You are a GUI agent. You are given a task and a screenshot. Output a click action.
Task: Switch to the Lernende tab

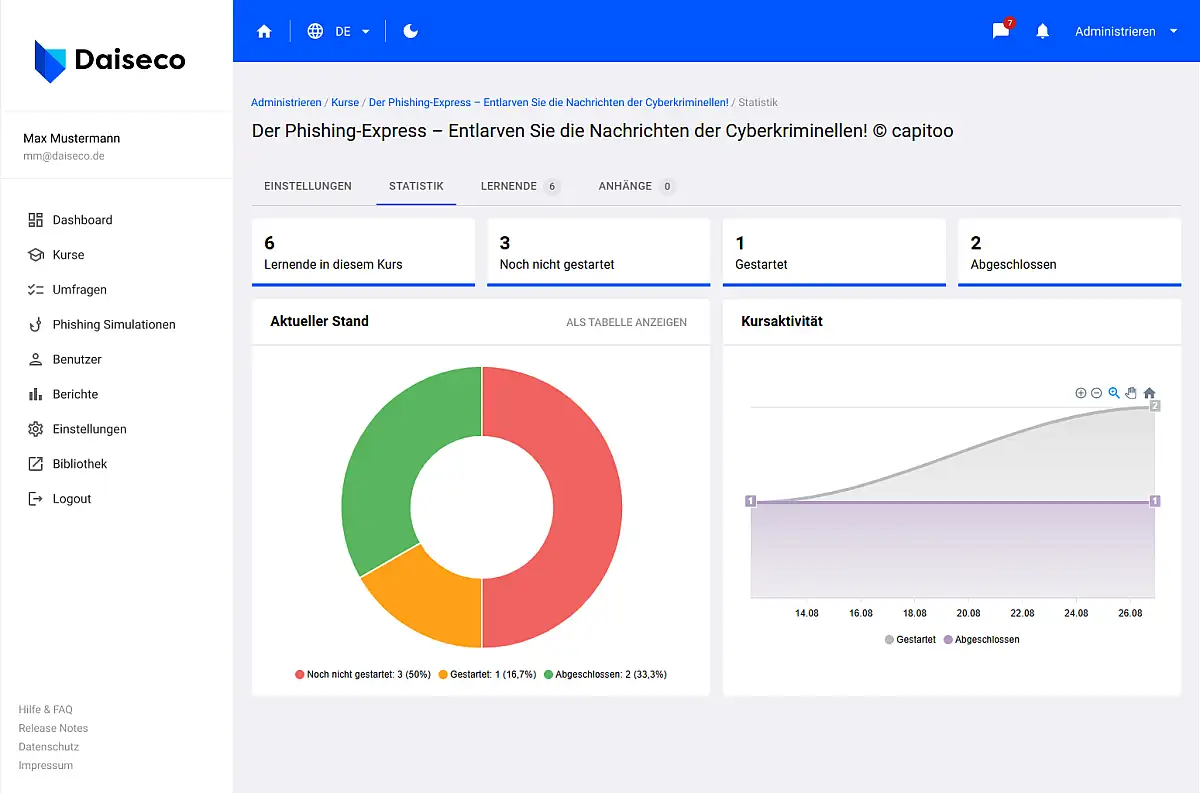point(518,186)
